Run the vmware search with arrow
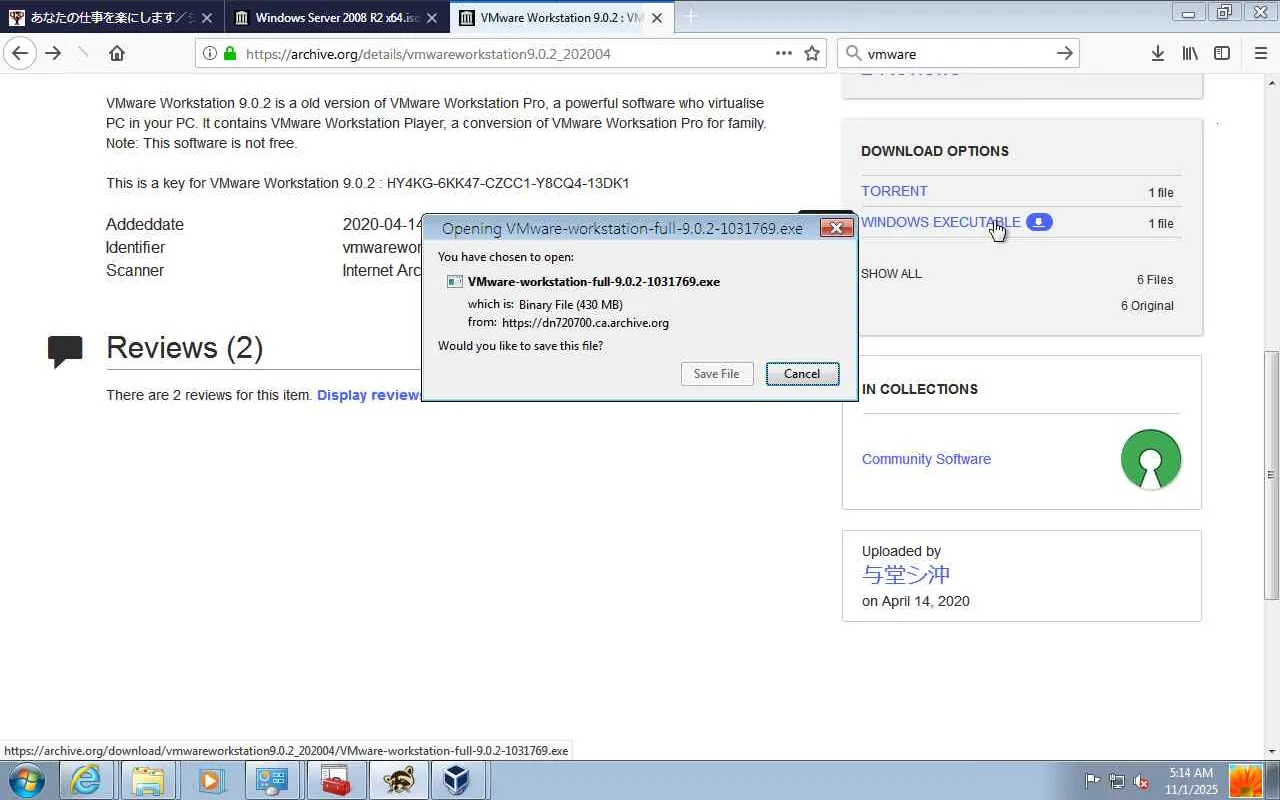1280x800 pixels. point(1065,53)
